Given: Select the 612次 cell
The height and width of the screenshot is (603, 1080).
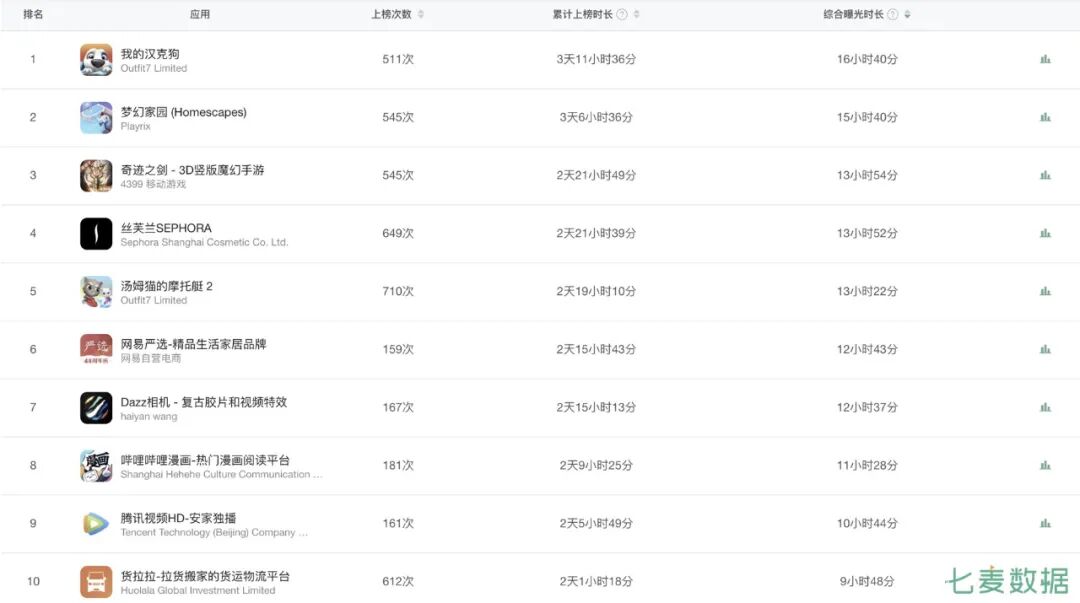Looking at the screenshot, I should tap(398, 581).
